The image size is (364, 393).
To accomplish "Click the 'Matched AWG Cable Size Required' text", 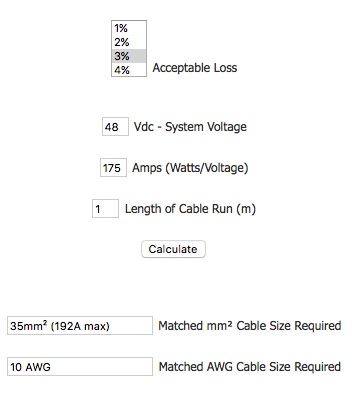I will coord(250,367).
